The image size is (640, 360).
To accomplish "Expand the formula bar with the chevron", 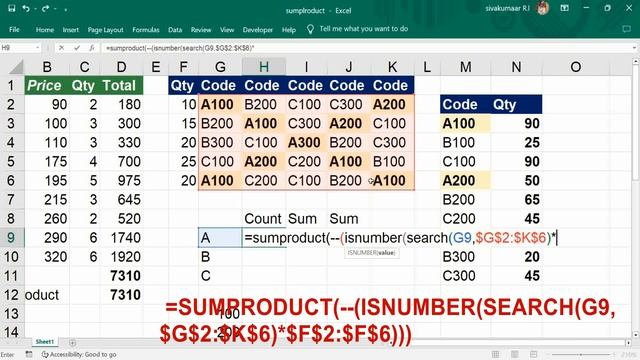I will click(x=634, y=48).
